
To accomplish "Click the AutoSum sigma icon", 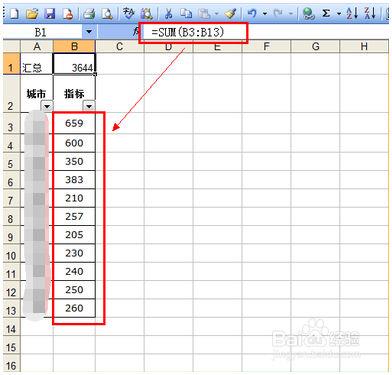I will coord(326,13).
